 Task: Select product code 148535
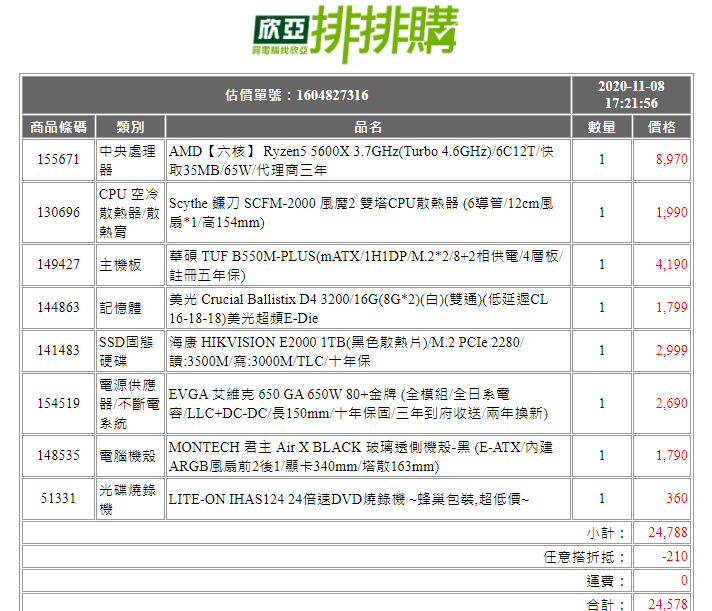59,456
